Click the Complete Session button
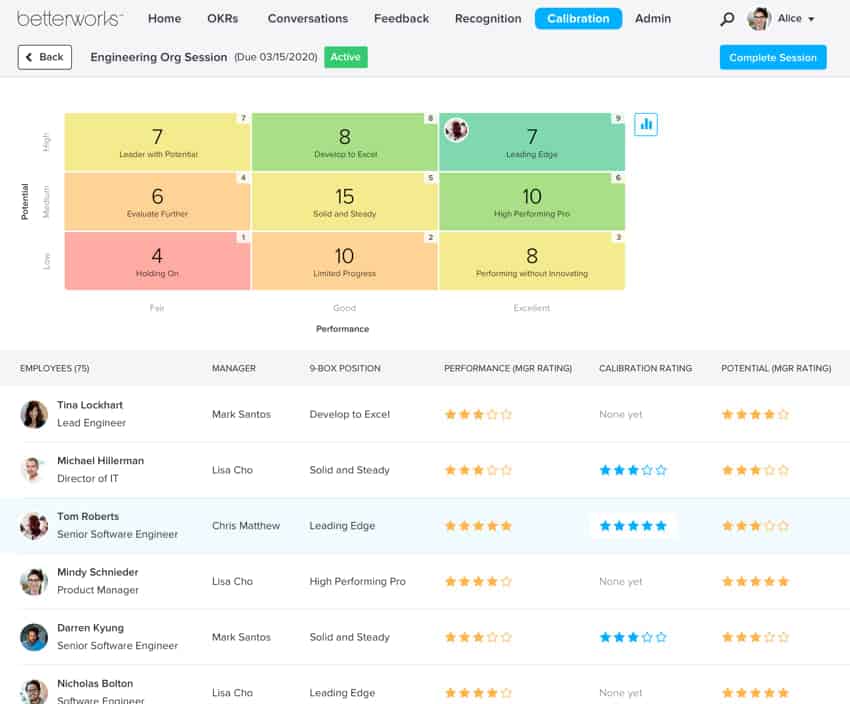This screenshot has height=704, width=850. point(773,57)
